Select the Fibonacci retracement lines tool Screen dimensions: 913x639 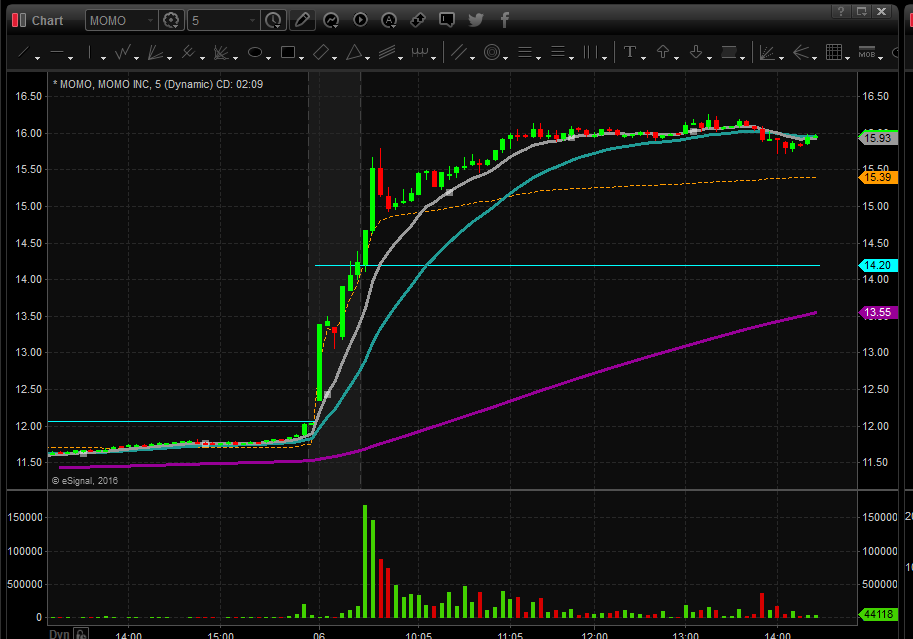pos(525,52)
